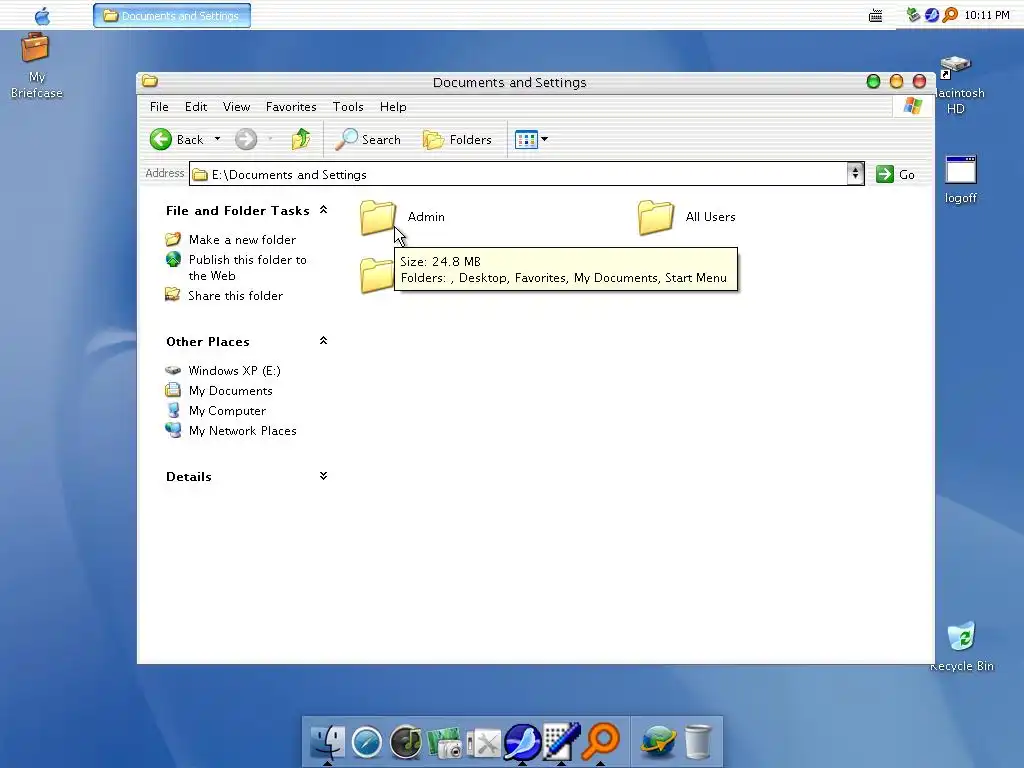Click the keyboard icon in top bar
1024x768 pixels.
[x=875, y=15]
